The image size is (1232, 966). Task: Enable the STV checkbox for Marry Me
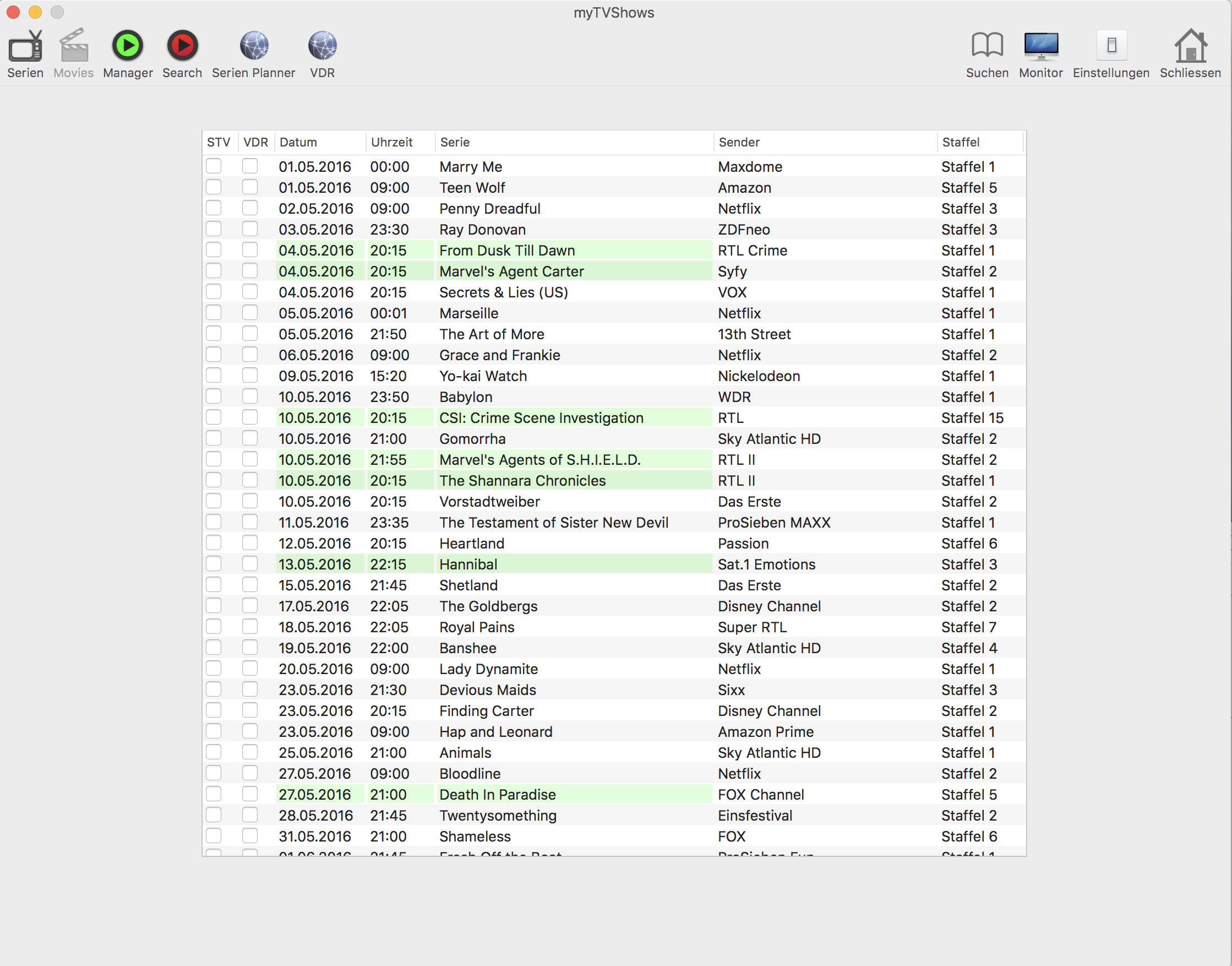(x=214, y=166)
